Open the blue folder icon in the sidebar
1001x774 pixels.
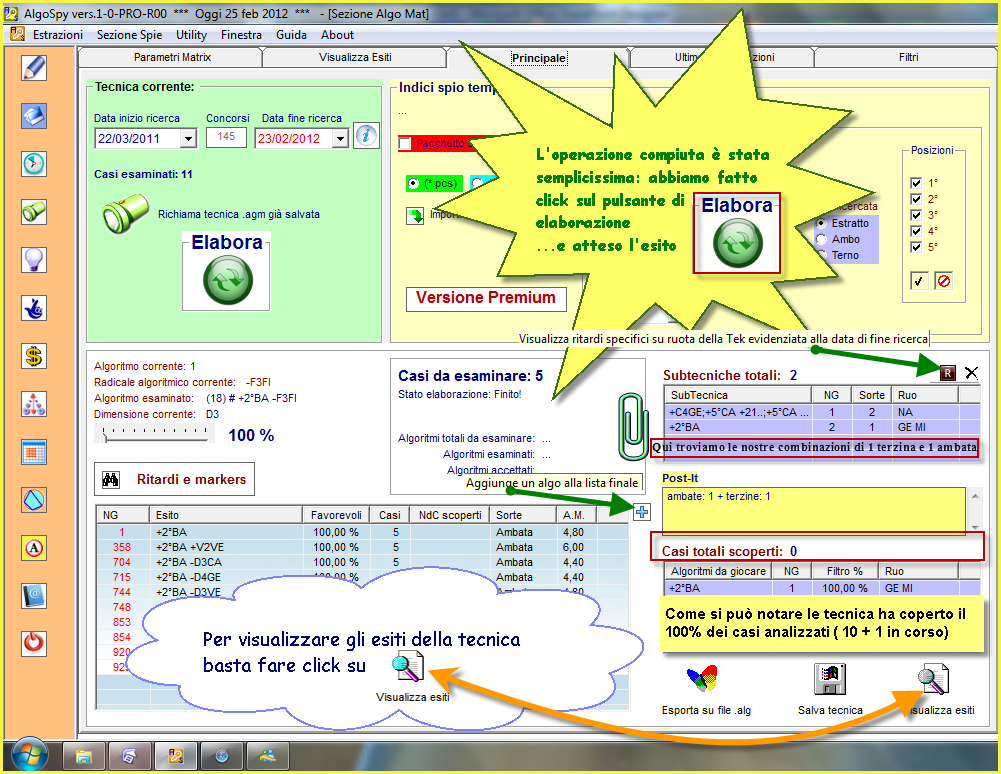click(34, 116)
